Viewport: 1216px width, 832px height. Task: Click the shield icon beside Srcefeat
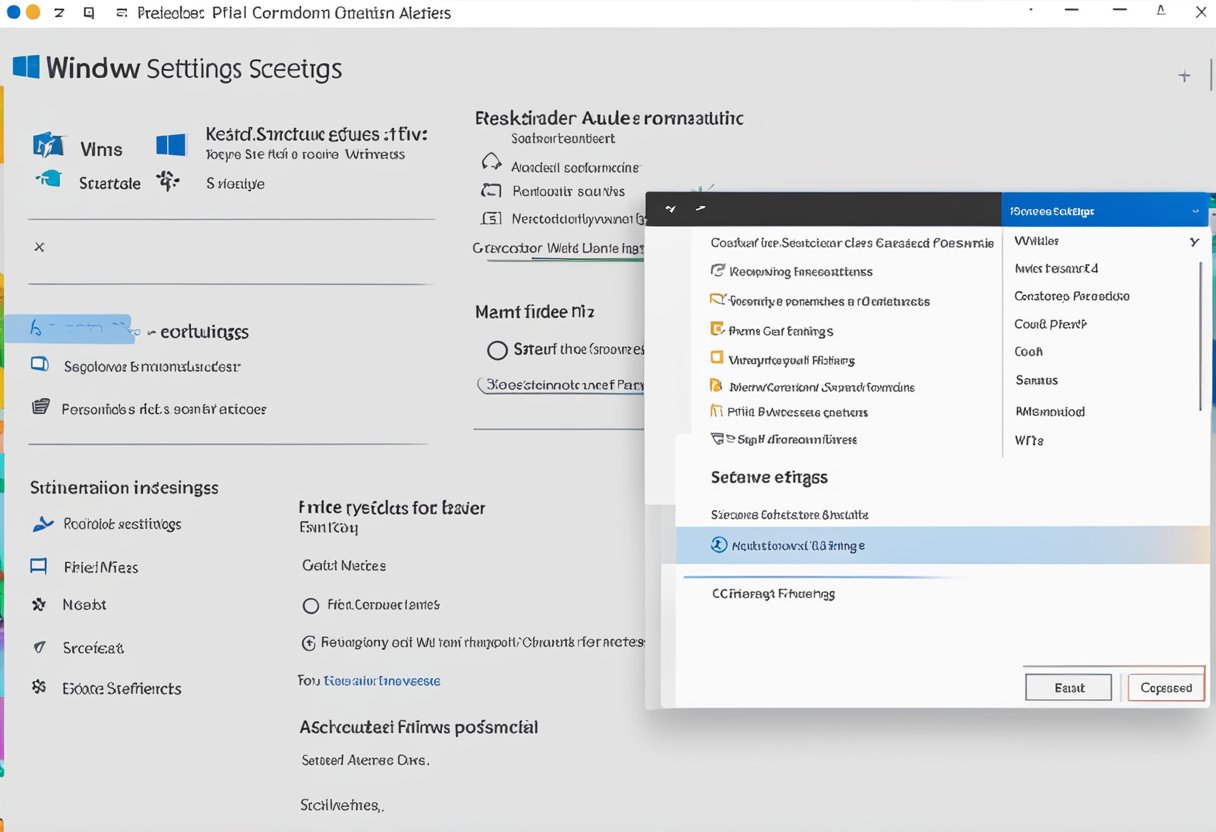point(40,647)
